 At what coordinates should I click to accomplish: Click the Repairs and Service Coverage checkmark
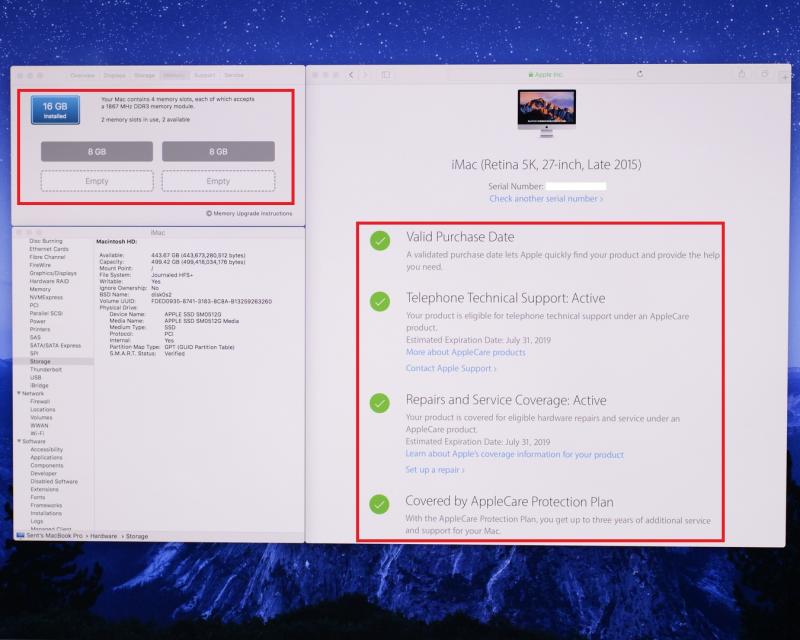[x=380, y=403]
